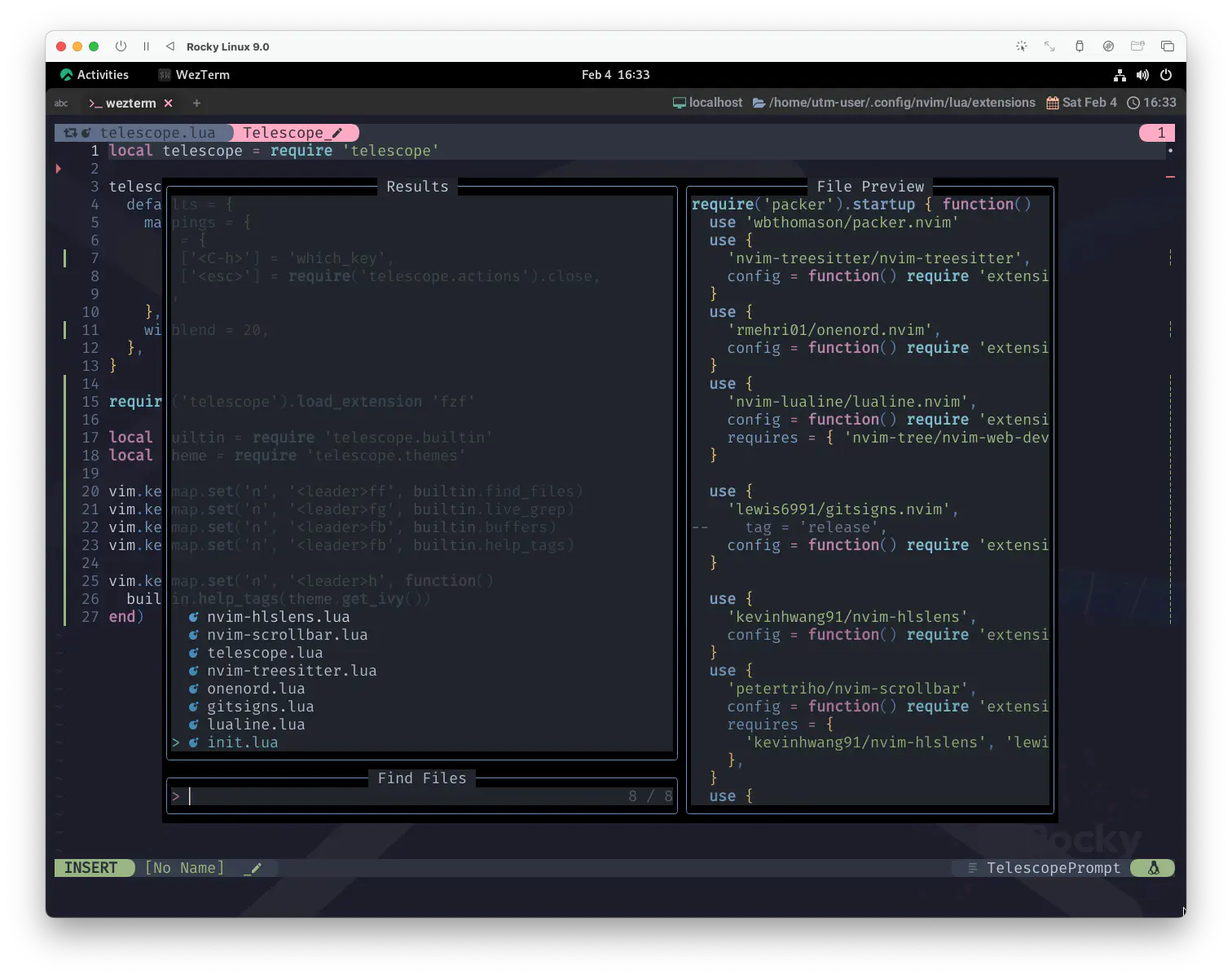Pause the virtual machine
1232x978 pixels.
click(147, 46)
